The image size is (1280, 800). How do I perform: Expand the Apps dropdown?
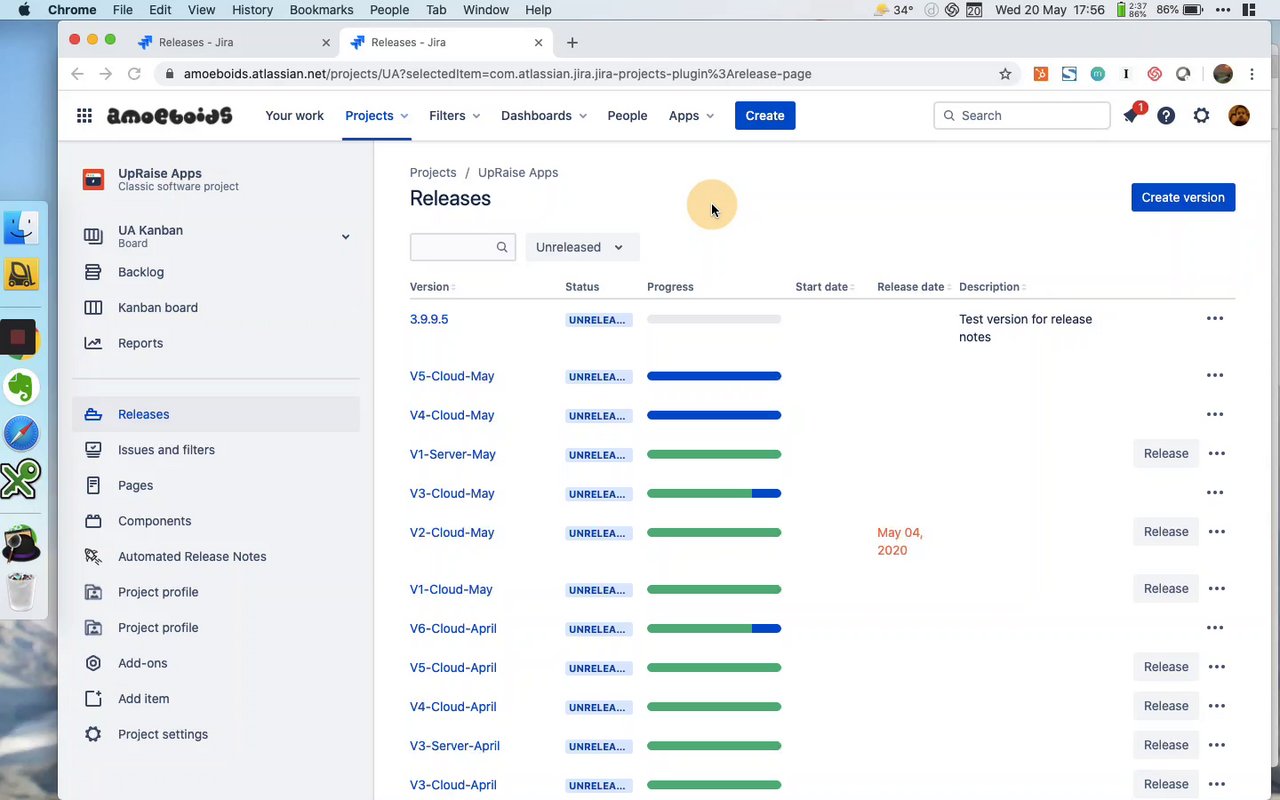coord(692,116)
